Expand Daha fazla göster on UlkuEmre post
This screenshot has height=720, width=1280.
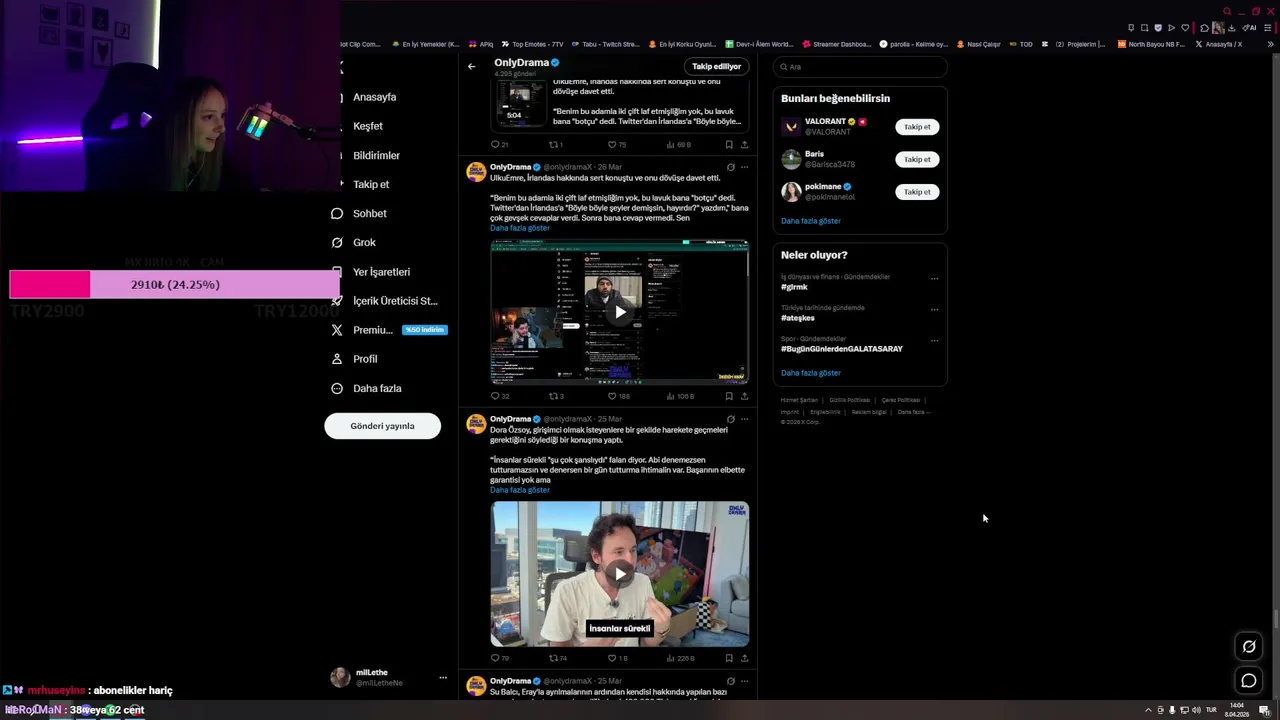coord(520,228)
